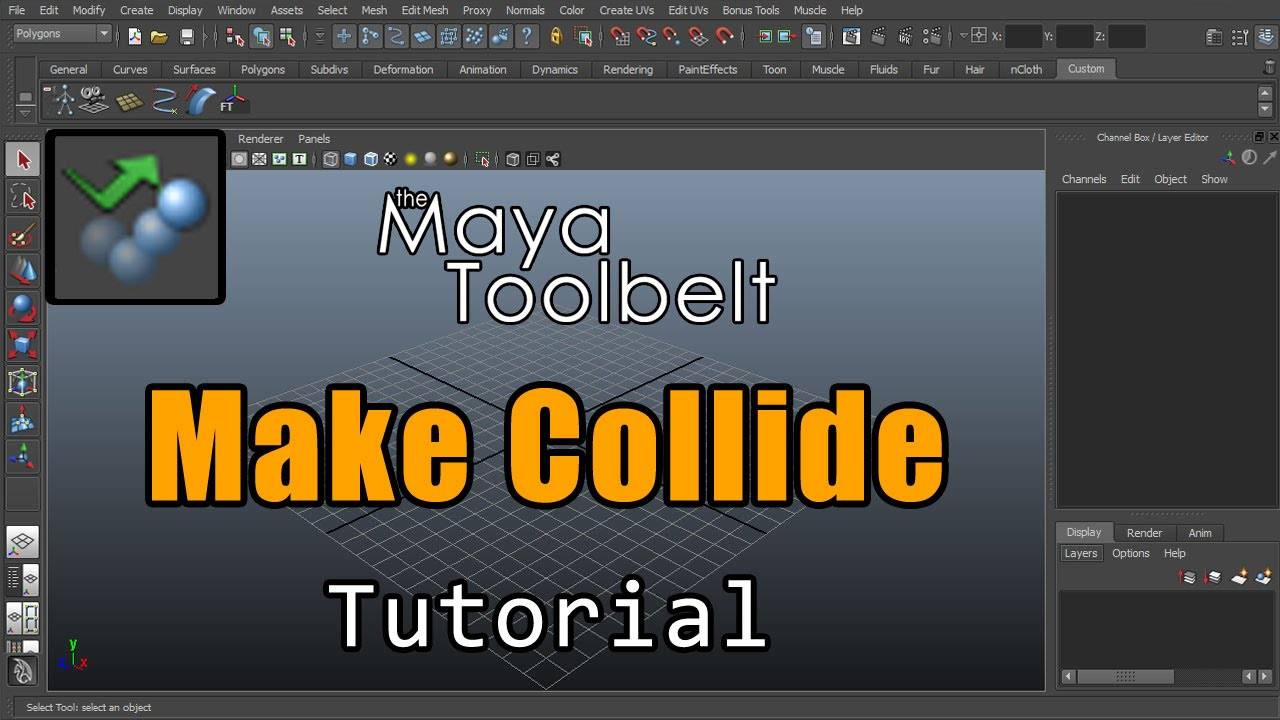Click the yellow Use all lights sphere icon
This screenshot has width=1280, height=720.
[410, 159]
